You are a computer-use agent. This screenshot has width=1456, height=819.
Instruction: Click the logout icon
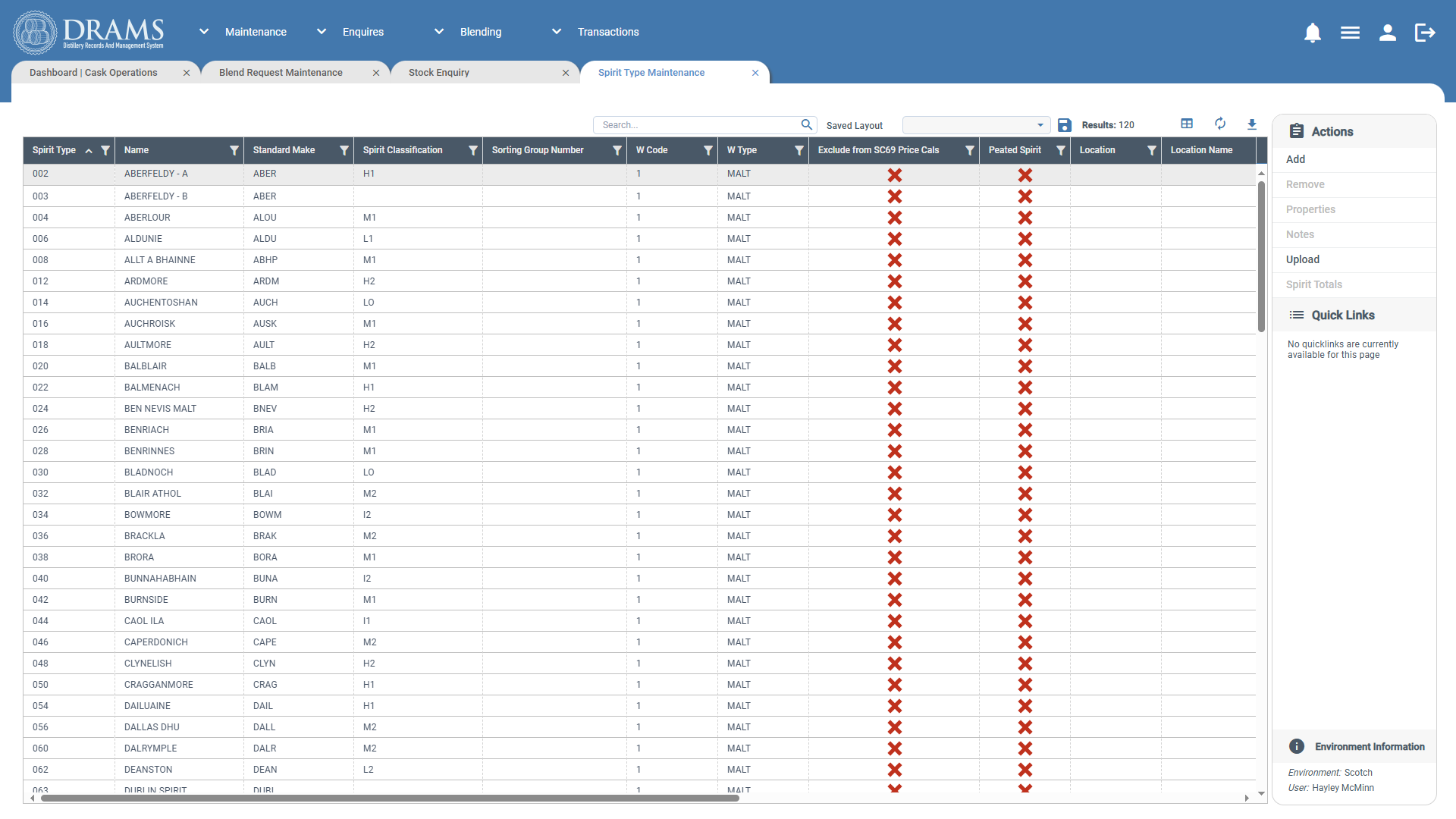click(1425, 33)
